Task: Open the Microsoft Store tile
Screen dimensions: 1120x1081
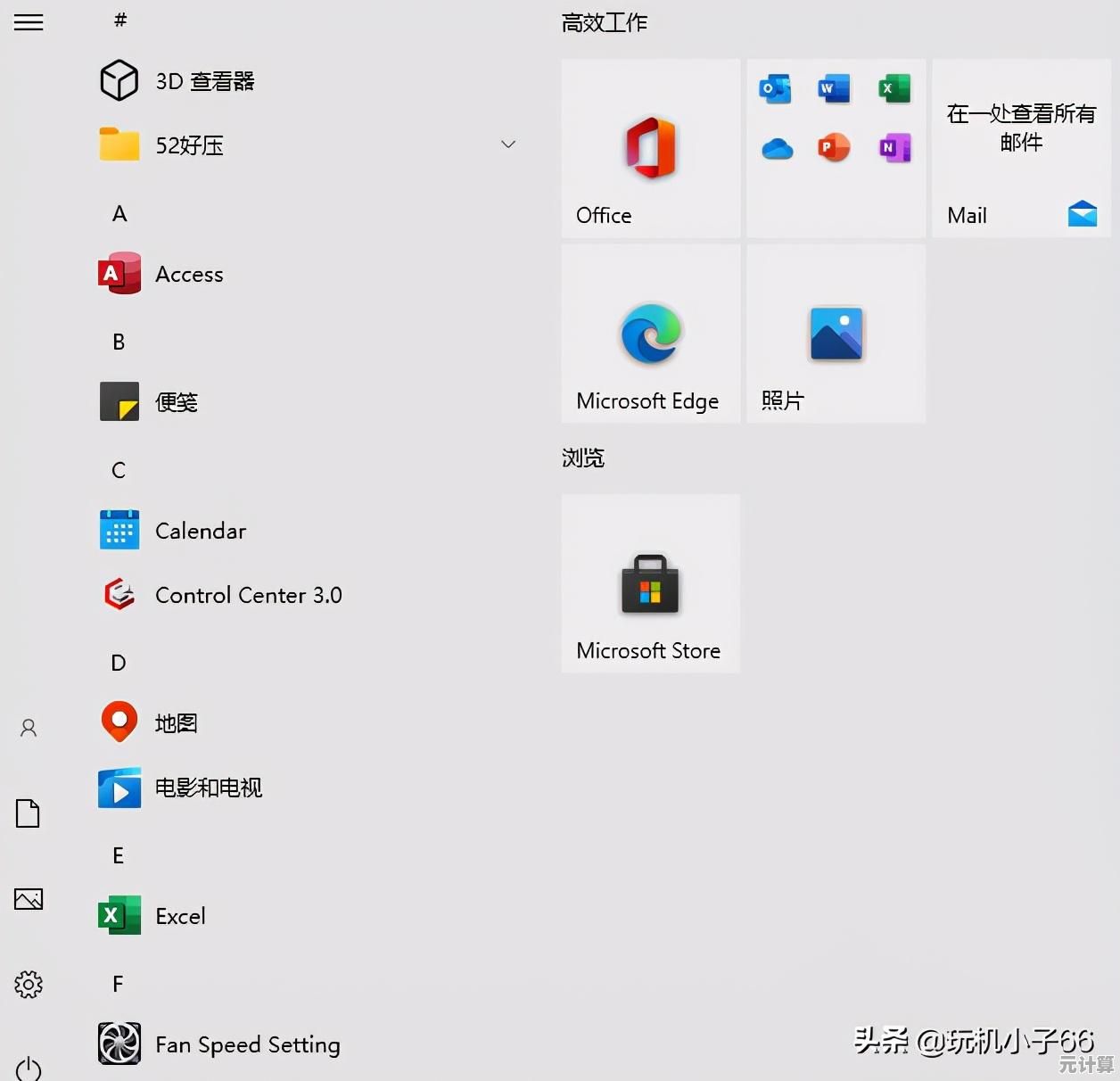Action: pyautogui.click(x=651, y=583)
